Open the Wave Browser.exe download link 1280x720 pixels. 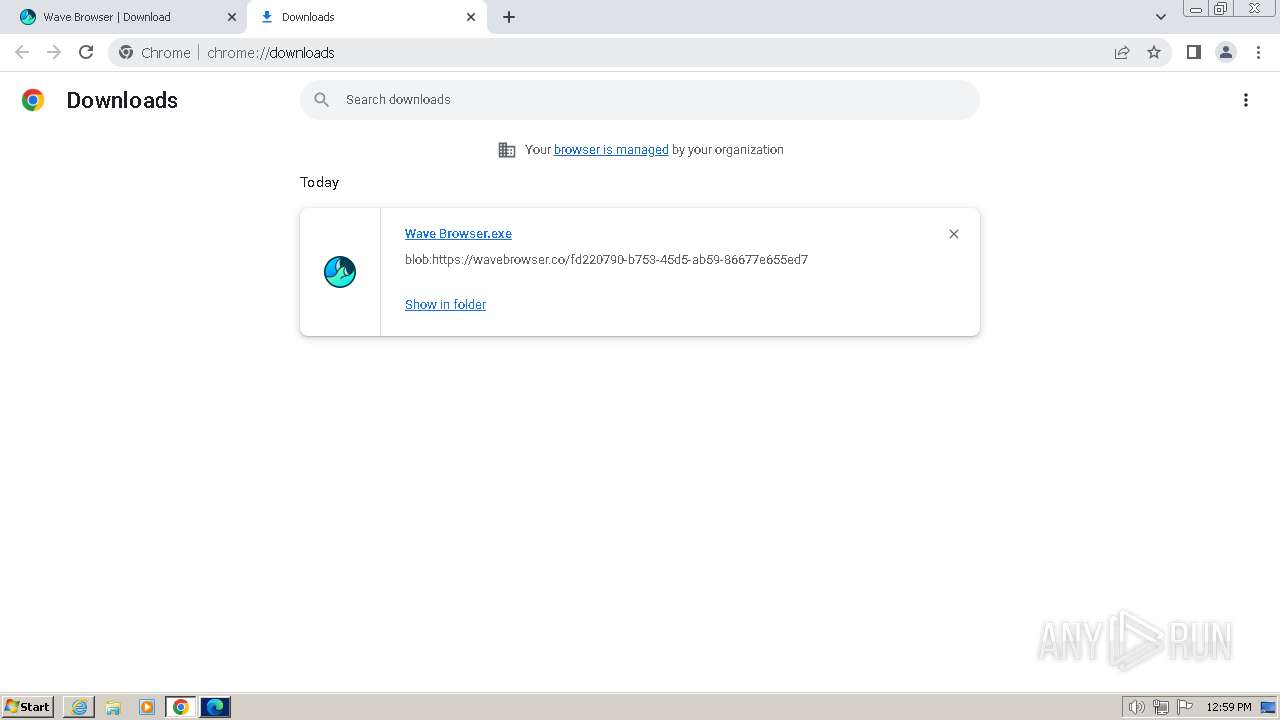(458, 234)
